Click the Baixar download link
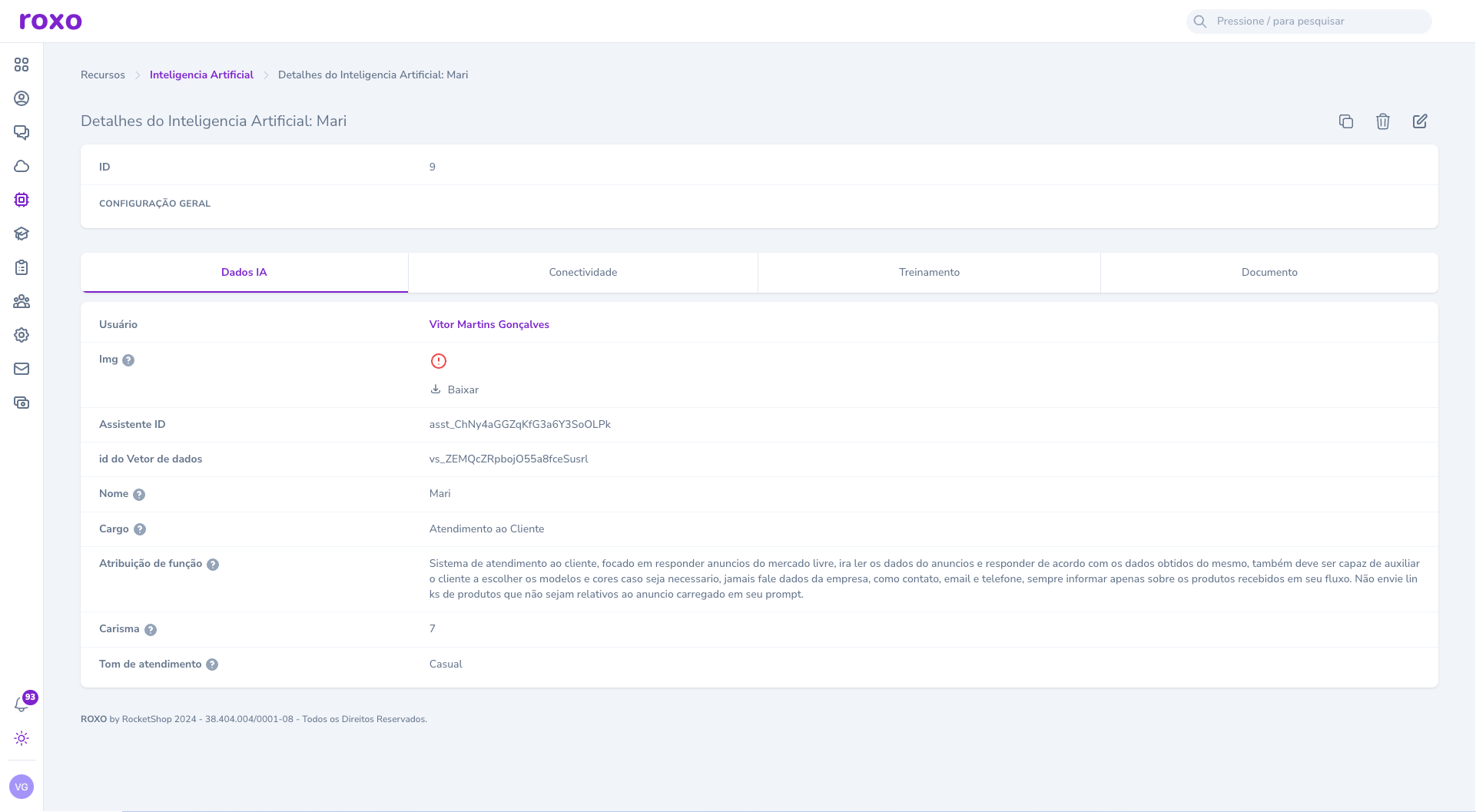Screen dimensions: 1476x812 [x=455, y=389]
